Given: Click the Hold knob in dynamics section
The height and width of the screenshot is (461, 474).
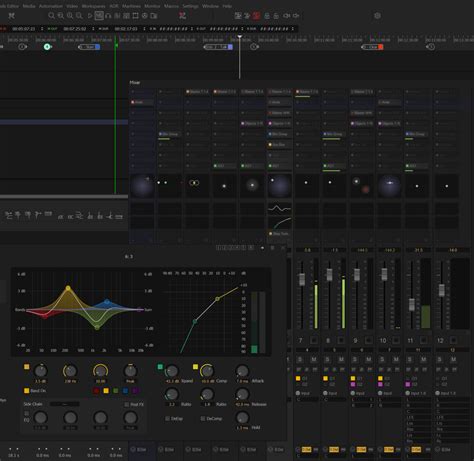Looking at the screenshot, I should [242, 417].
